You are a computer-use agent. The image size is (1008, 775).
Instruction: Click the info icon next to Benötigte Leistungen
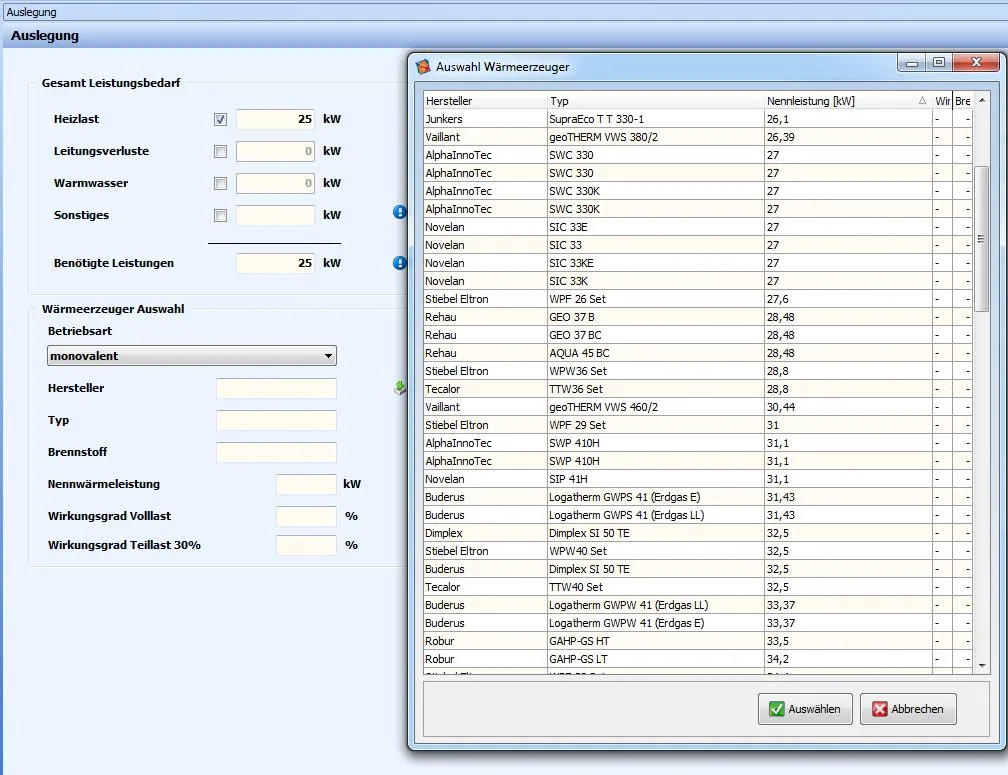400,263
